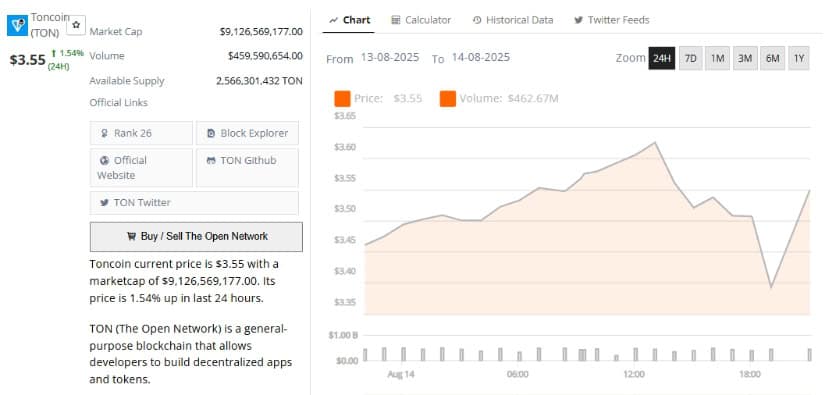
Task: Click the Market Cap value $9,126,569,177.00
Action: 261,32
